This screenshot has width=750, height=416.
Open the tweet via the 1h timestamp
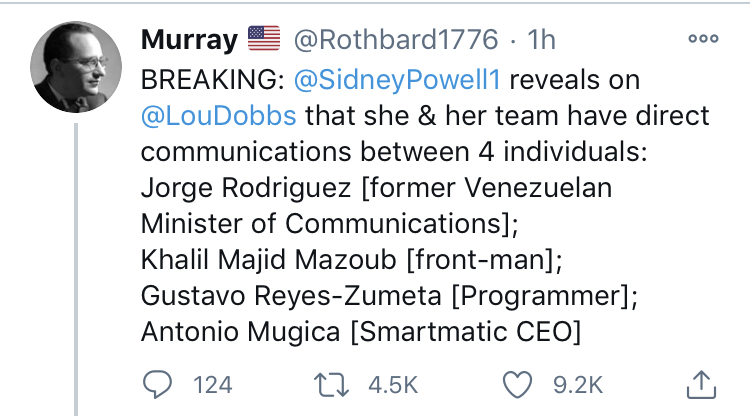[541, 39]
